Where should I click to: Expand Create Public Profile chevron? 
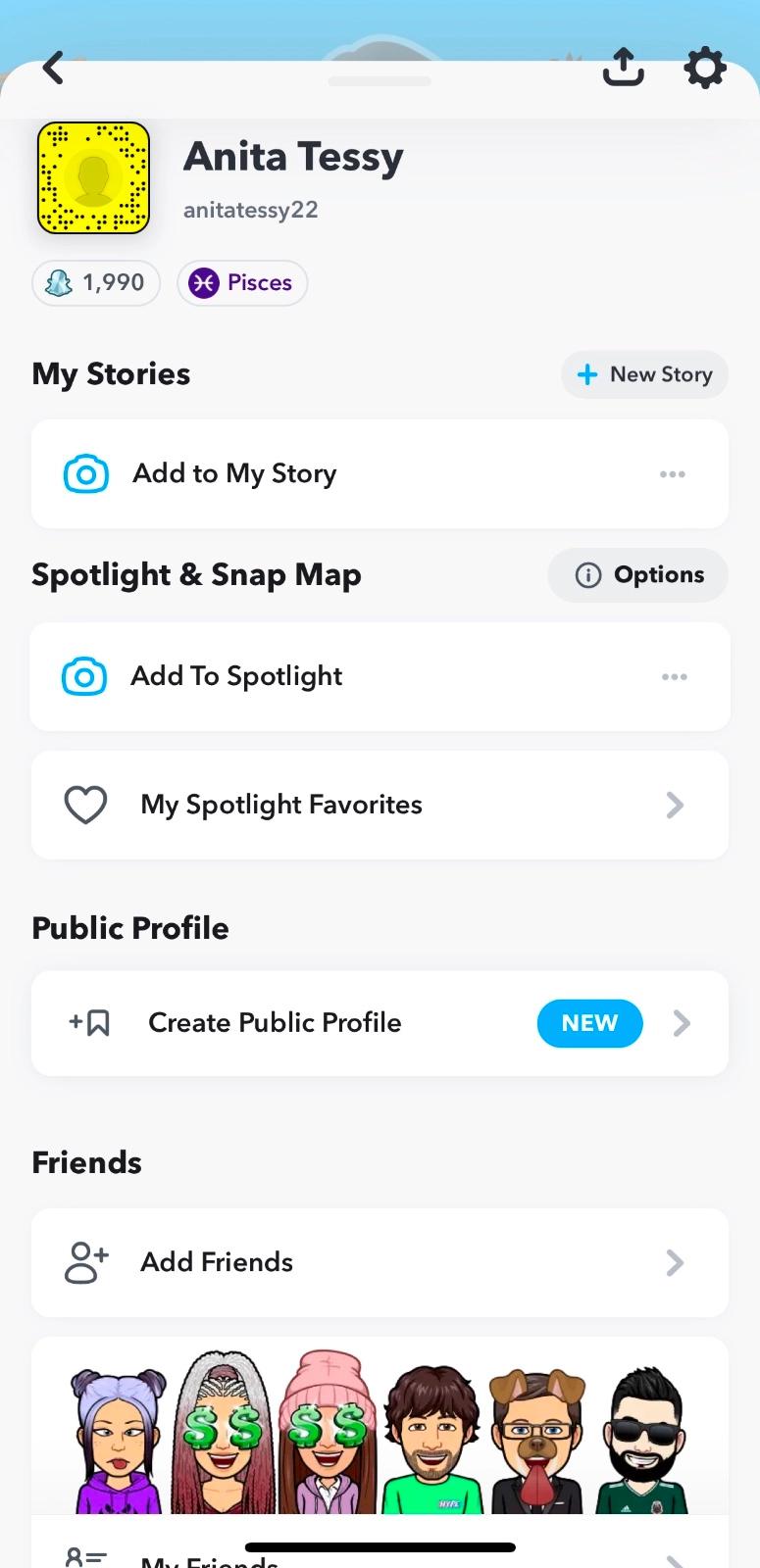(682, 1023)
